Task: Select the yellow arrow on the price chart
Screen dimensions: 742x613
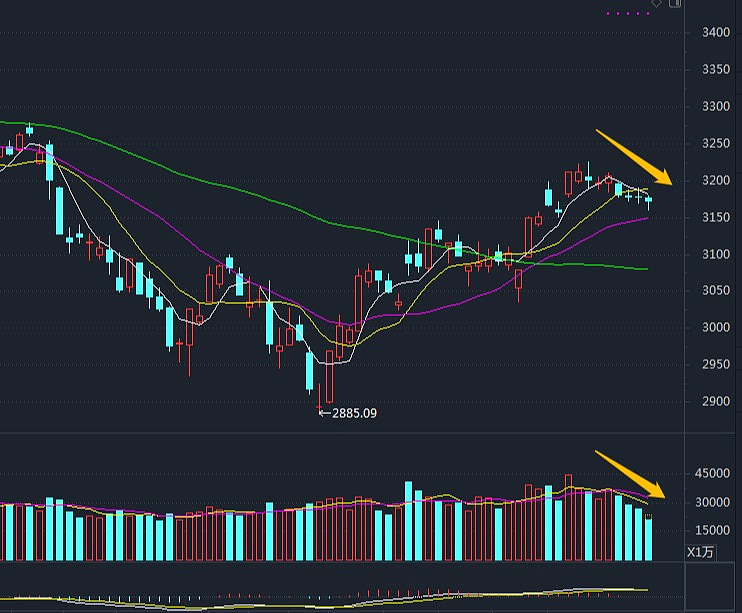Action: tap(635, 158)
